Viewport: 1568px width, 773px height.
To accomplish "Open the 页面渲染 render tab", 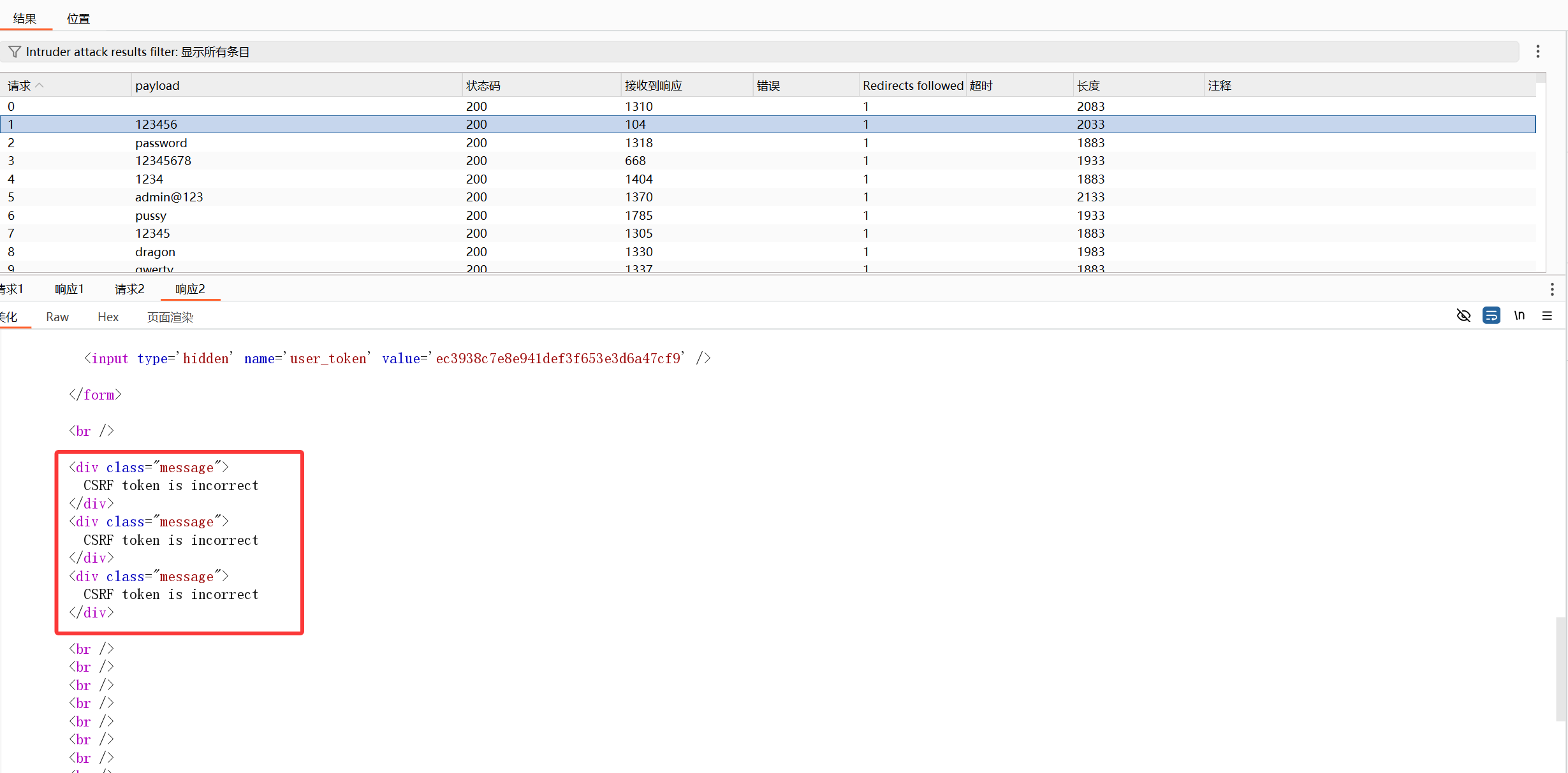I will 170,317.
